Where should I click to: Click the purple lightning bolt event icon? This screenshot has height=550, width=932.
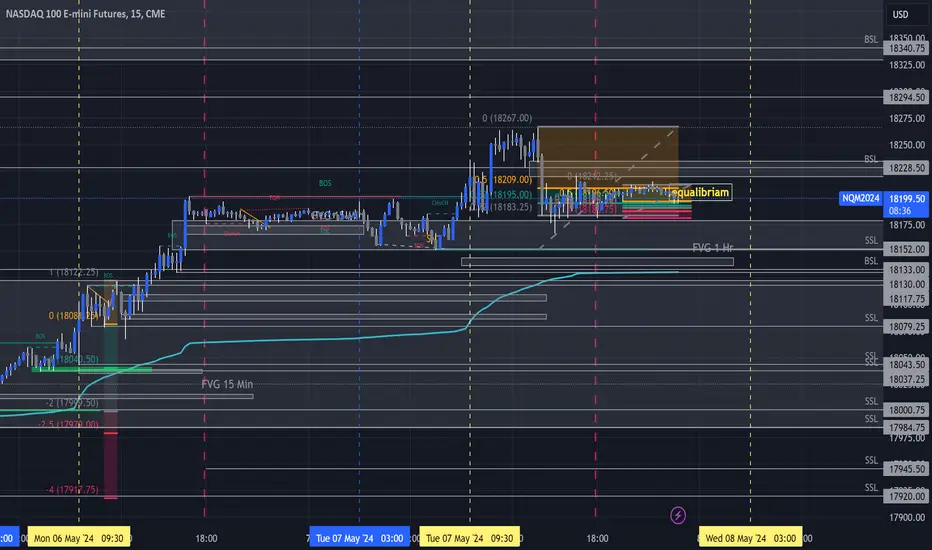pos(678,515)
